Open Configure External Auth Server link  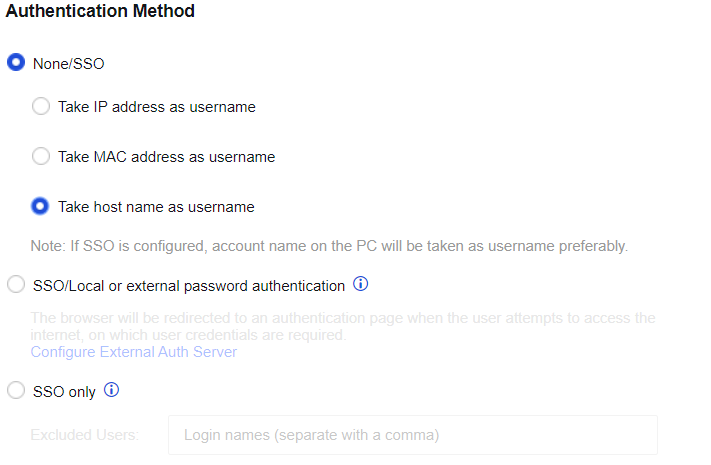pyautogui.click(x=133, y=352)
